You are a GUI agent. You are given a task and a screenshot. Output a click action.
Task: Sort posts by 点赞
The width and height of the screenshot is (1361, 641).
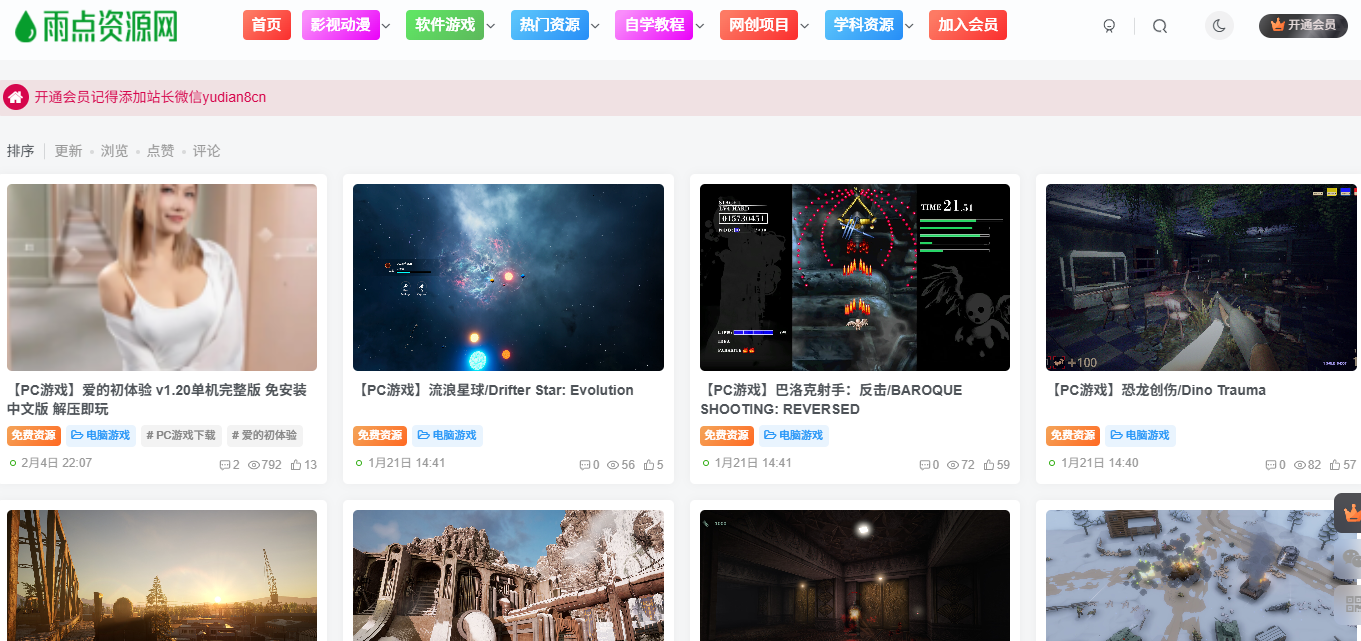click(x=160, y=151)
